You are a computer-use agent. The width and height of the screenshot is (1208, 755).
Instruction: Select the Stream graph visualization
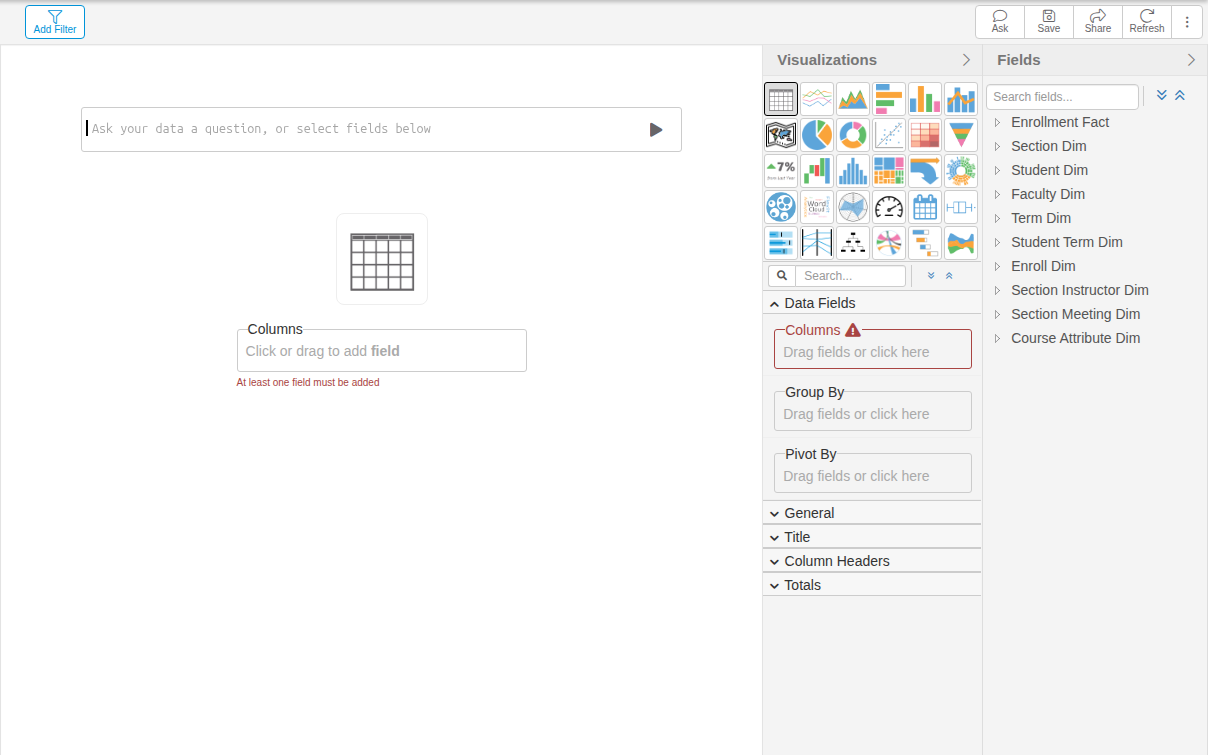(x=961, y=243)
